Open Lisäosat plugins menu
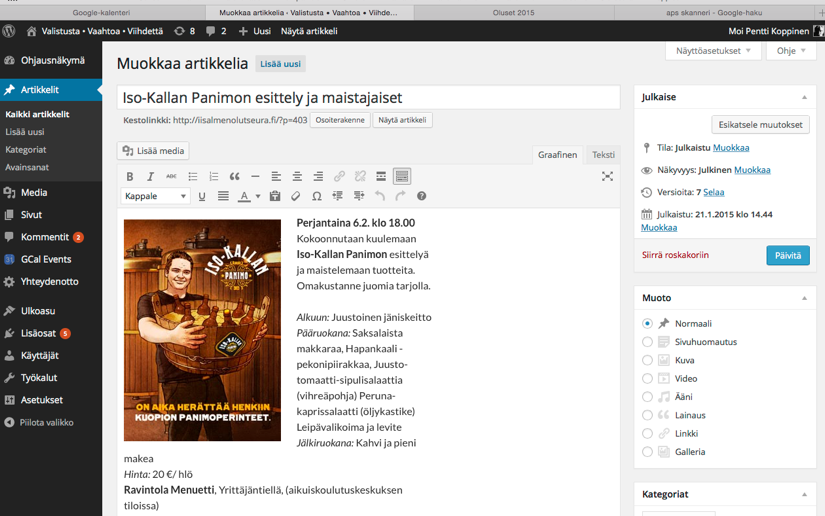 tap(38, 333)
